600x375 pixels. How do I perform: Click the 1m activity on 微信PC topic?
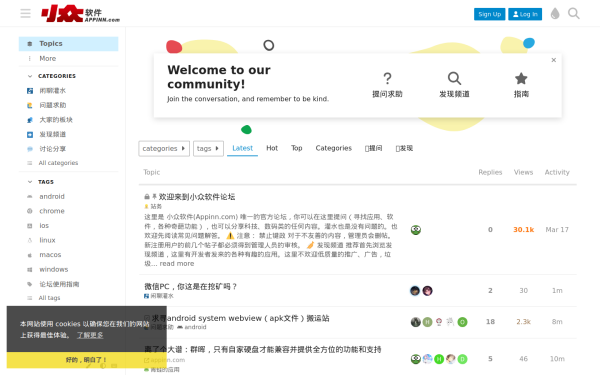pos(557,291)
